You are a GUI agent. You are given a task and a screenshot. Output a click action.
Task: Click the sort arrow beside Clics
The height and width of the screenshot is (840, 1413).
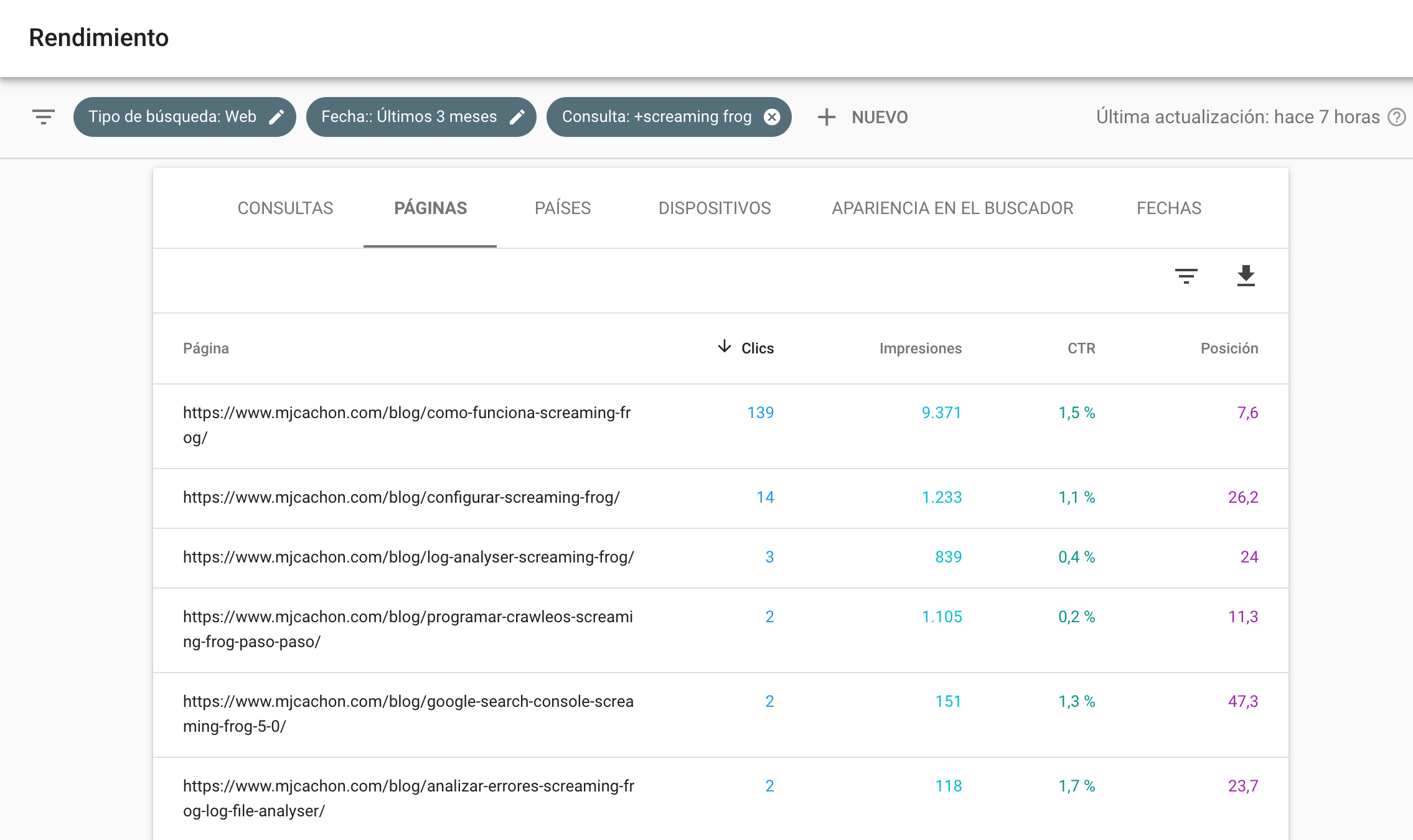724,347
